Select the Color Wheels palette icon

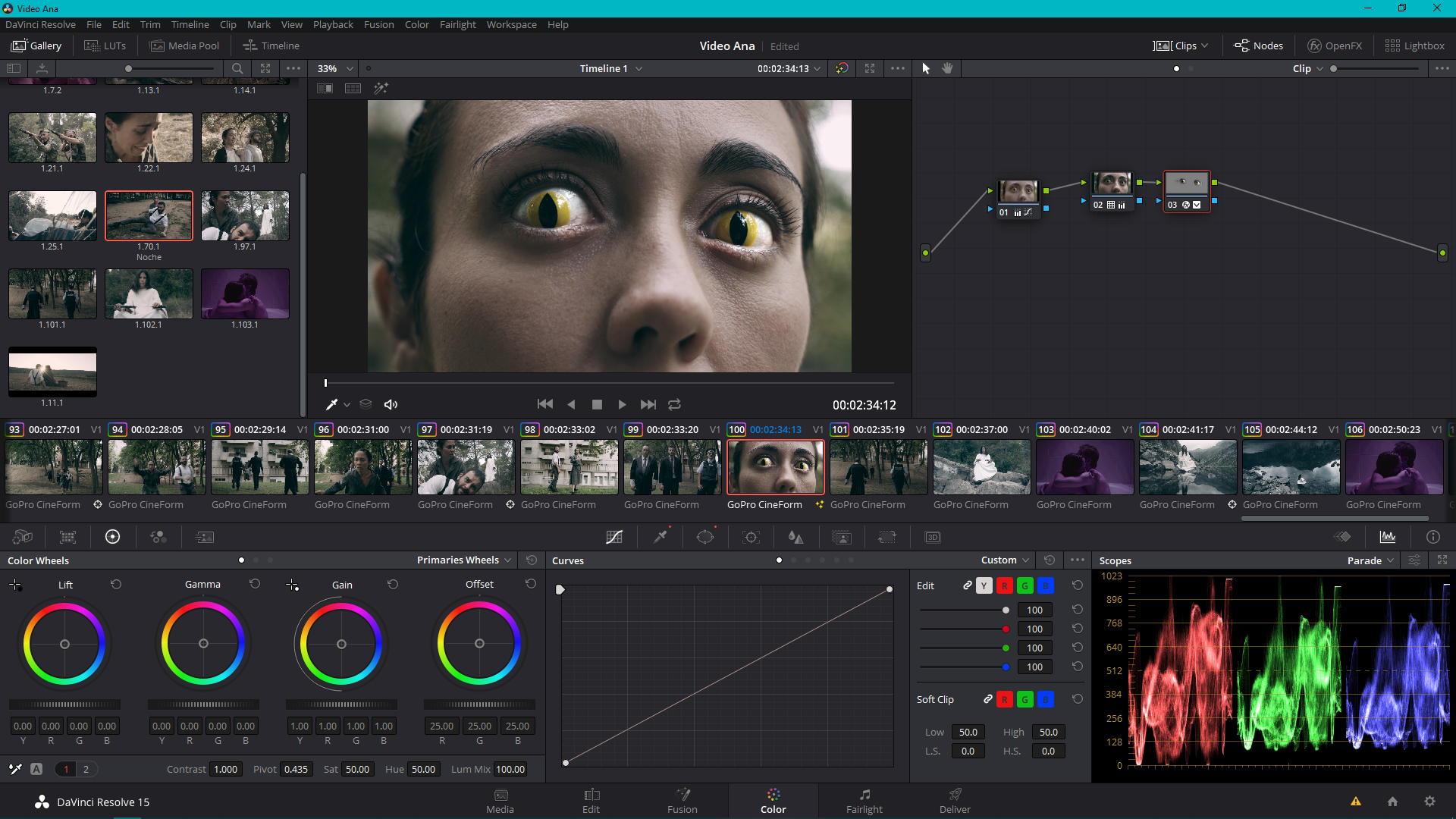click(112, 537)
